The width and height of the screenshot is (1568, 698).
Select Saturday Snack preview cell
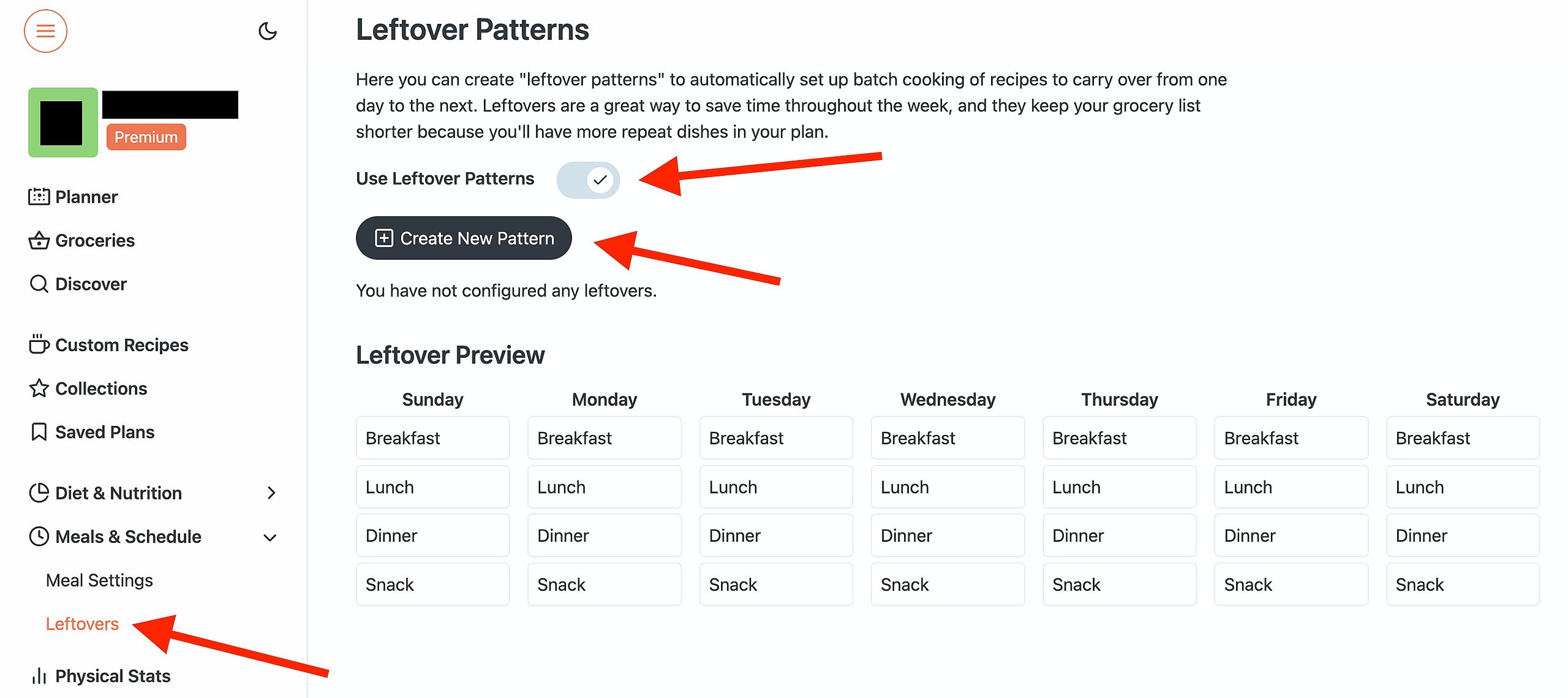(x=1462, y=585)
